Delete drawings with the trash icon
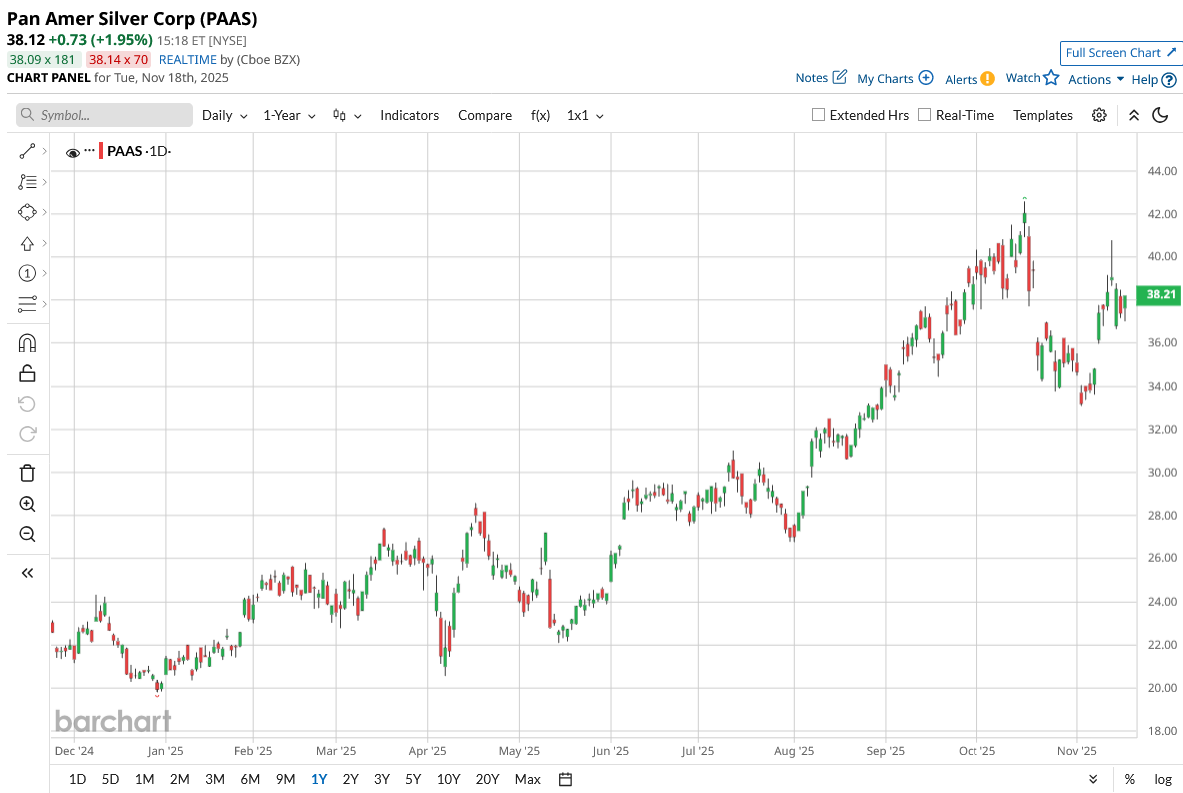The image size is (1183, 793). click(27, 473)
